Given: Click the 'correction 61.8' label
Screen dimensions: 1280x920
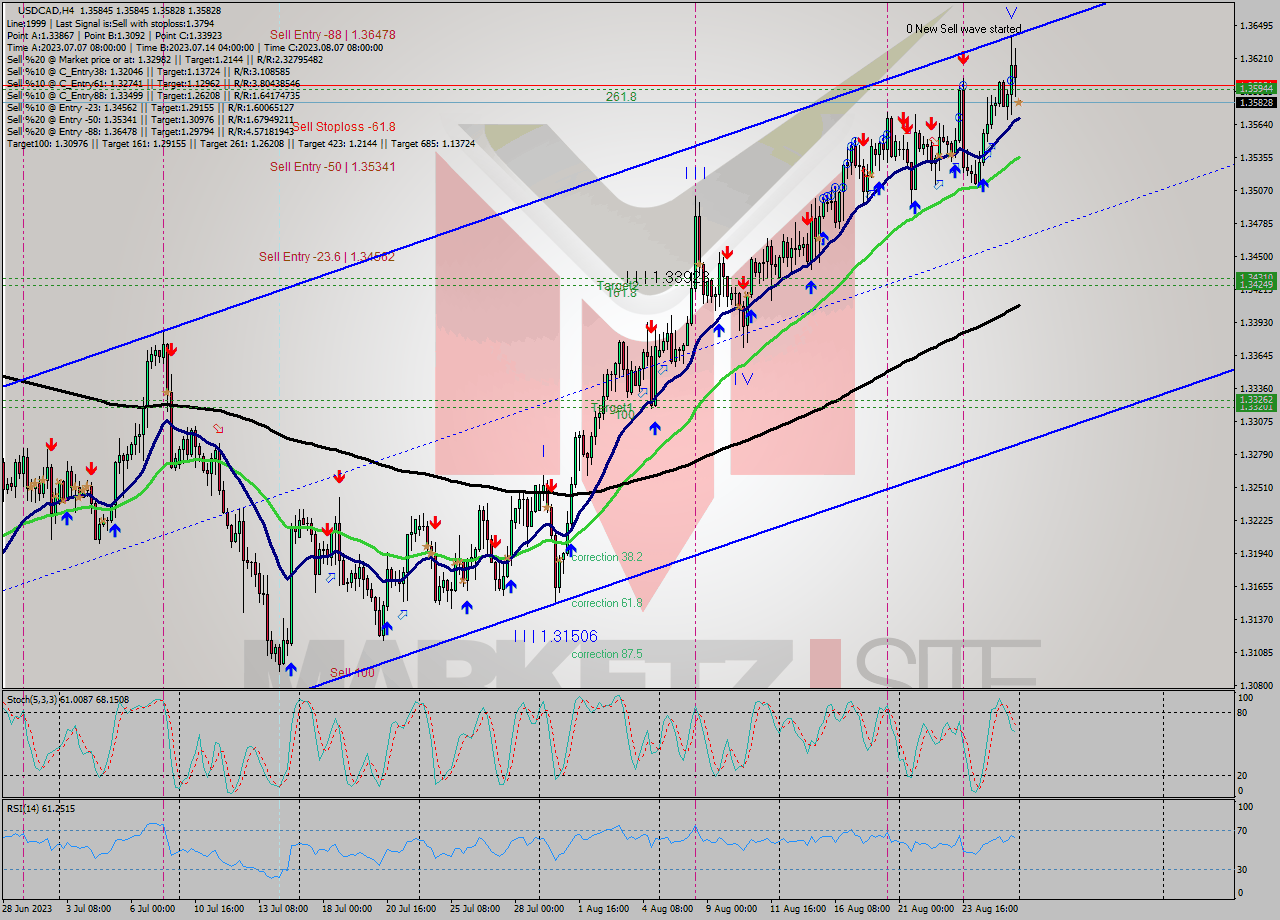Looking at the screenshot, I should [x=607, y=603].
